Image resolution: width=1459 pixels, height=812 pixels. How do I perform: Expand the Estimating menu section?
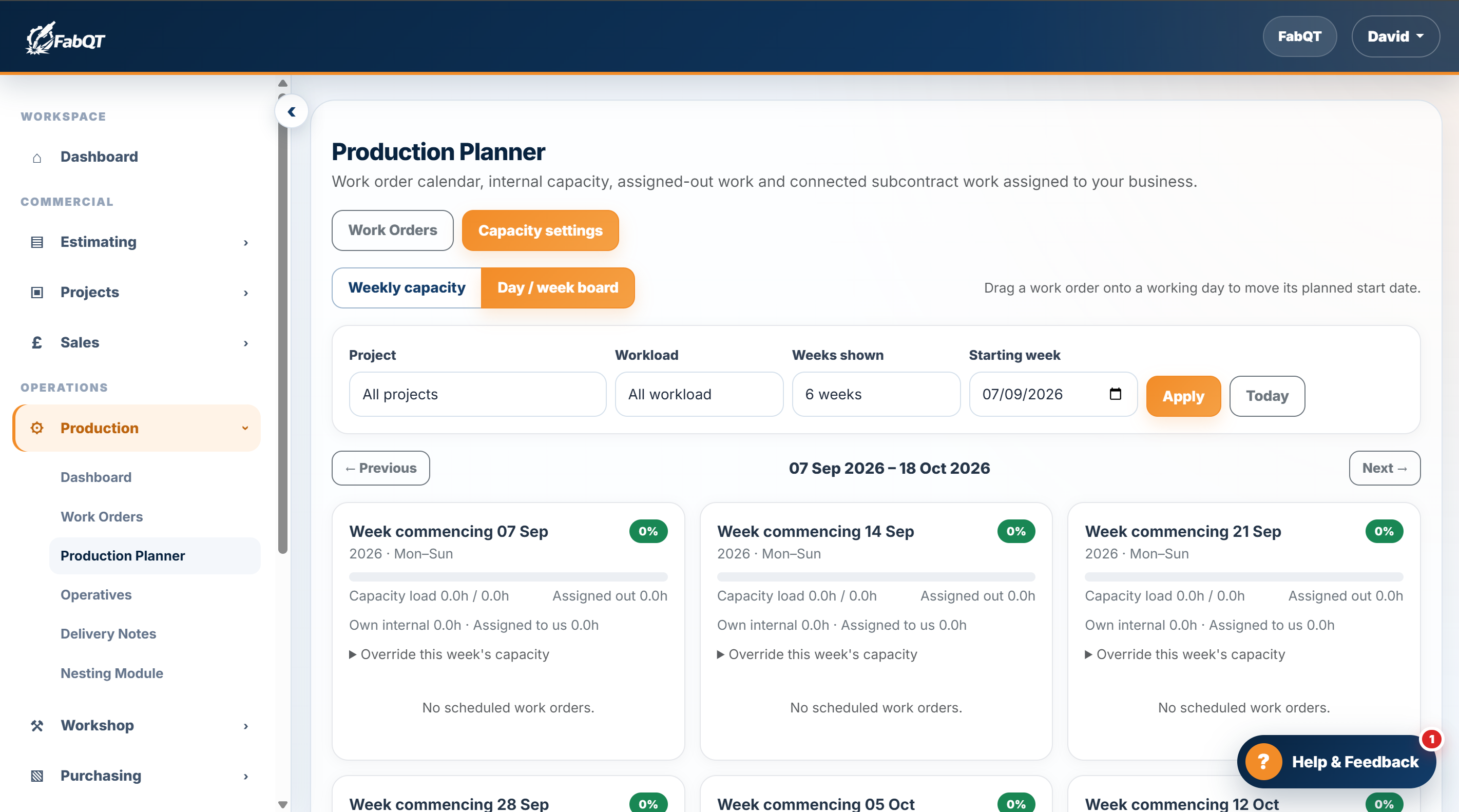click(246, 242)
